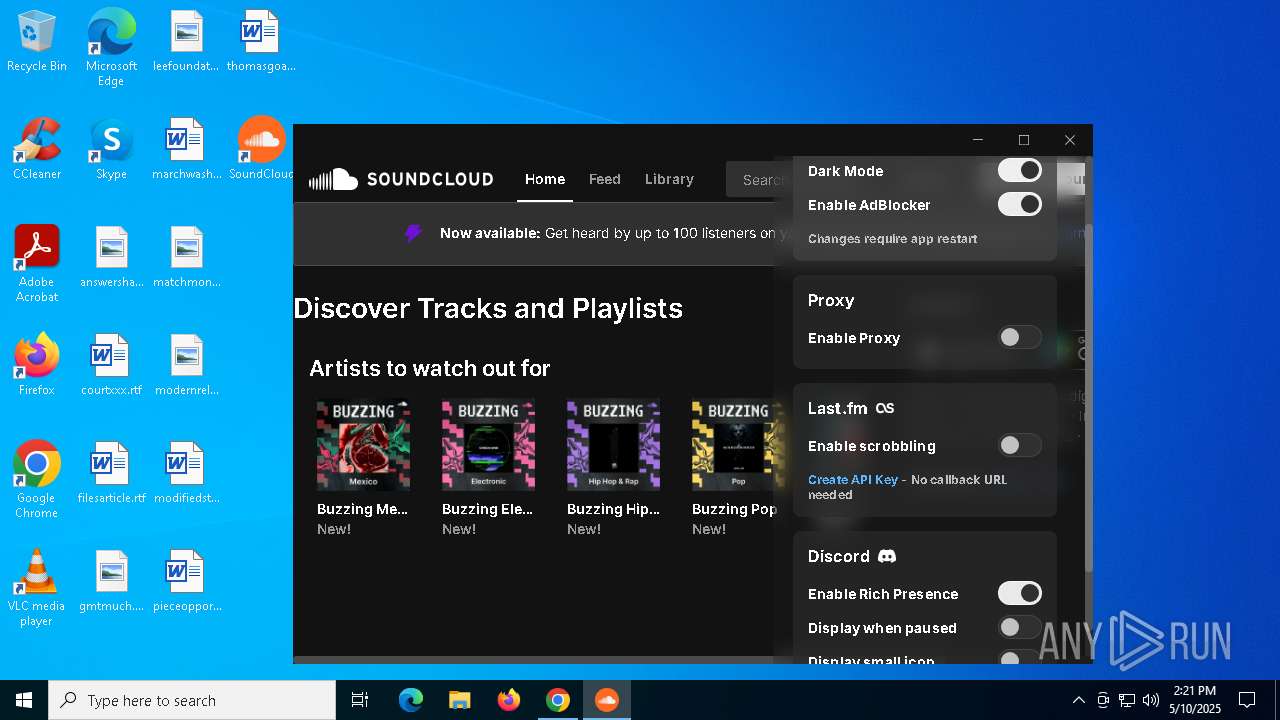Click the SoundCloud taskbar icon
The width and height of the screenshot is (1280, 720).
click(606, 700)
